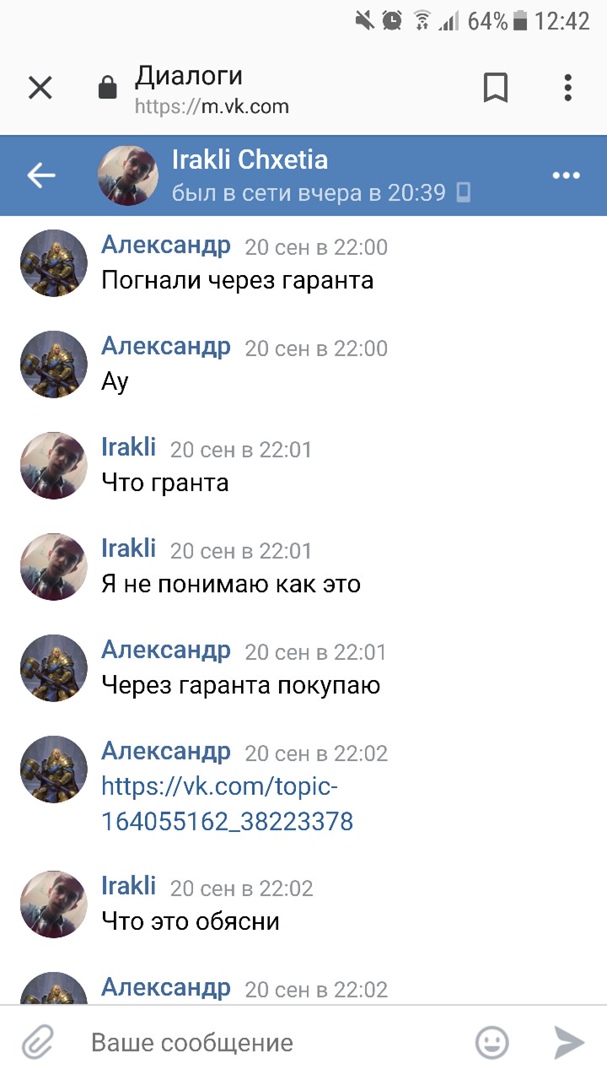Image resolution: width=607 pixels, height=1080 pixels.
Task: Select message 'Я не понимаю как это'
Action: click(x=231, y=585)
